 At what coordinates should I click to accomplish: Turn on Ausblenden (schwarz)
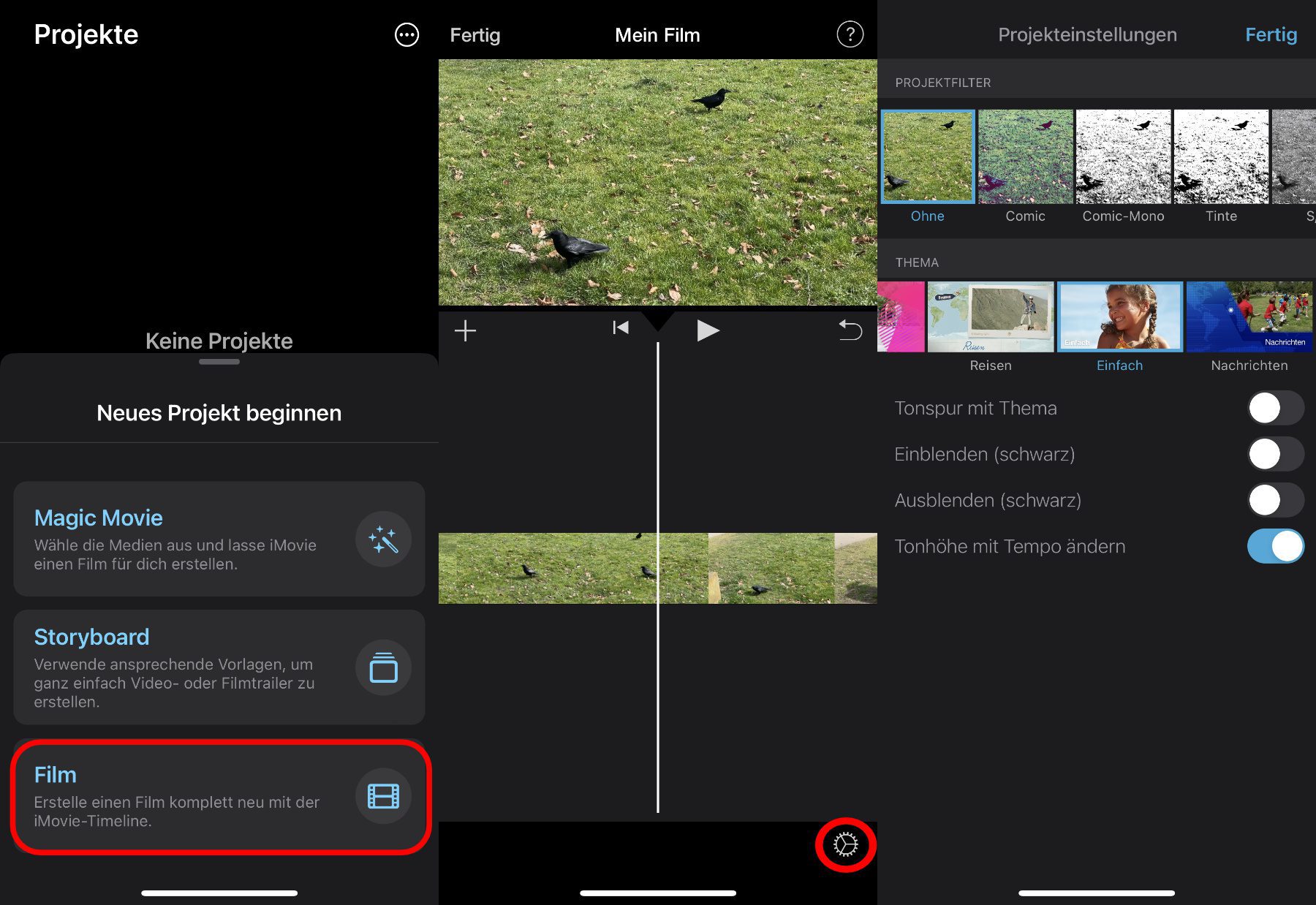[1274, 500]
